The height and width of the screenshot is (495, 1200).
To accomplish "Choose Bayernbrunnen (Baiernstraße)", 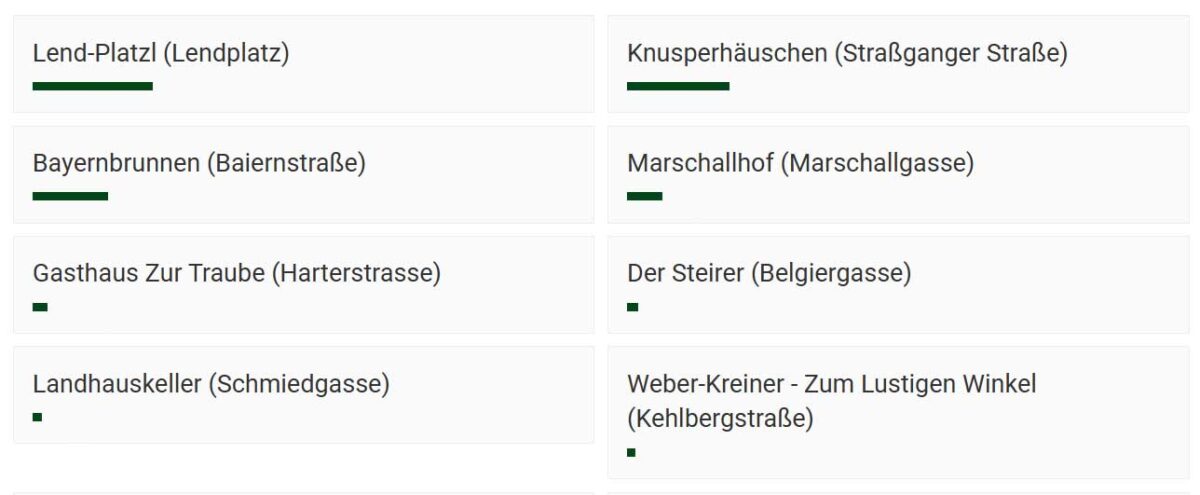I will pyautogui.click(x=199, y=163).
